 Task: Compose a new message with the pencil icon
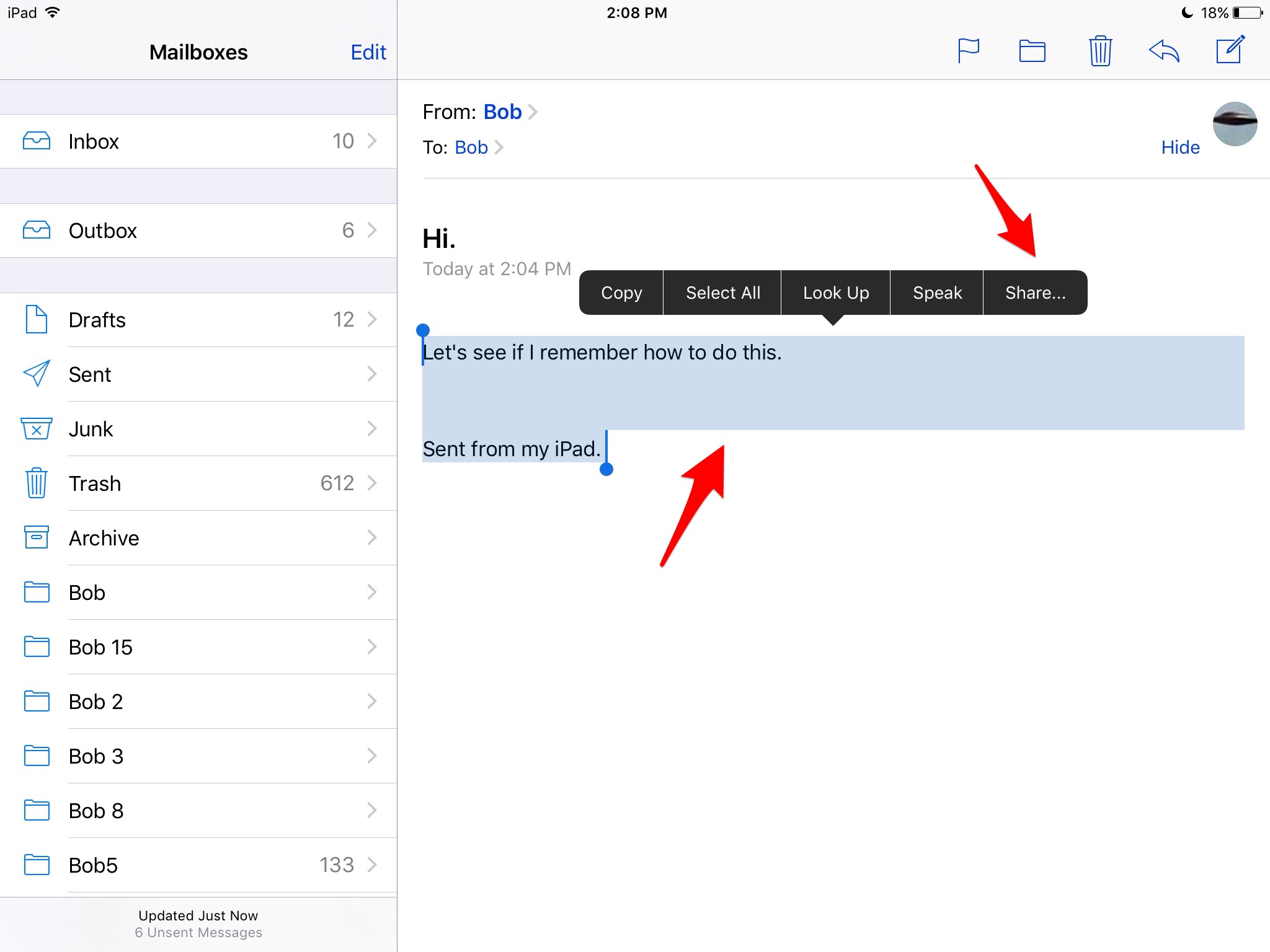click(1230, 50)
